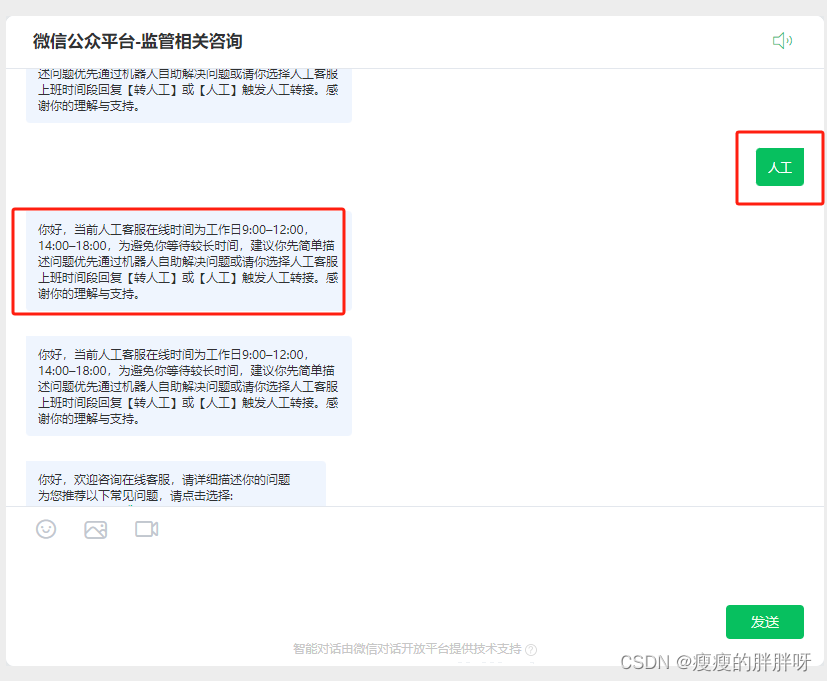The image size is (827, 681).
Task: Click the partially visible top reply bubble
Action: click(x=189, y=95)
